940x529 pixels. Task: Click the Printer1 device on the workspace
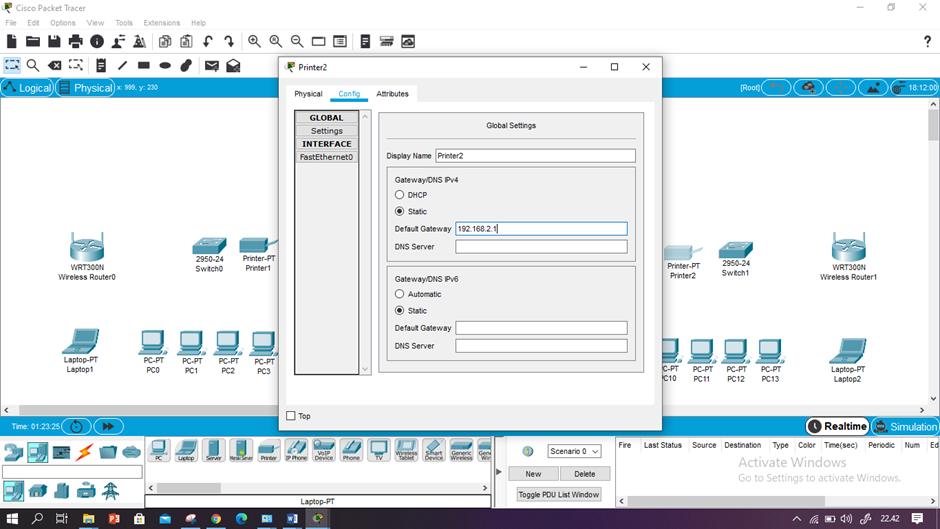click(258, 246)
